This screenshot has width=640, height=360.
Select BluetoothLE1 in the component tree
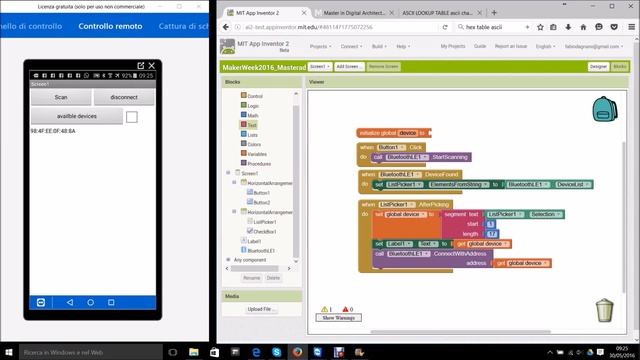pyautogui.click(x=258, y=251)
